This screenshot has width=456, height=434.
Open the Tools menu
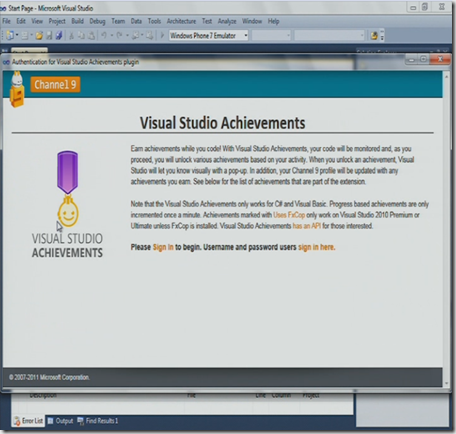click(x=154, y=21)
